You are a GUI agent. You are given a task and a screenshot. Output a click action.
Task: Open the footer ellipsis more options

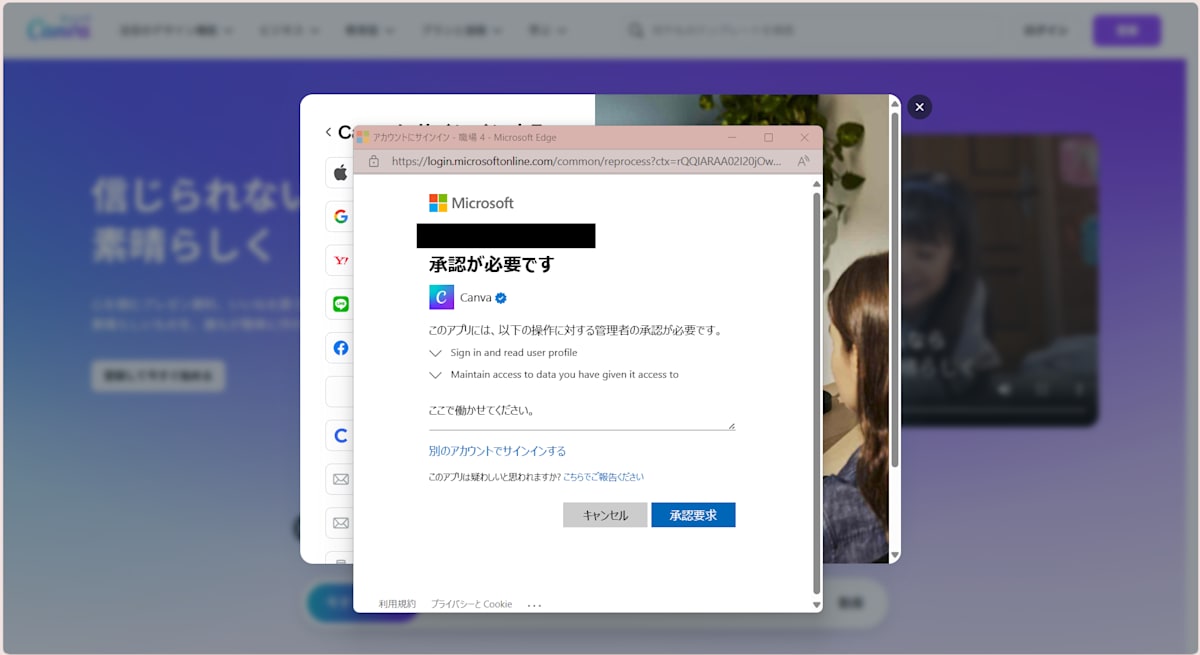(534, 605)
